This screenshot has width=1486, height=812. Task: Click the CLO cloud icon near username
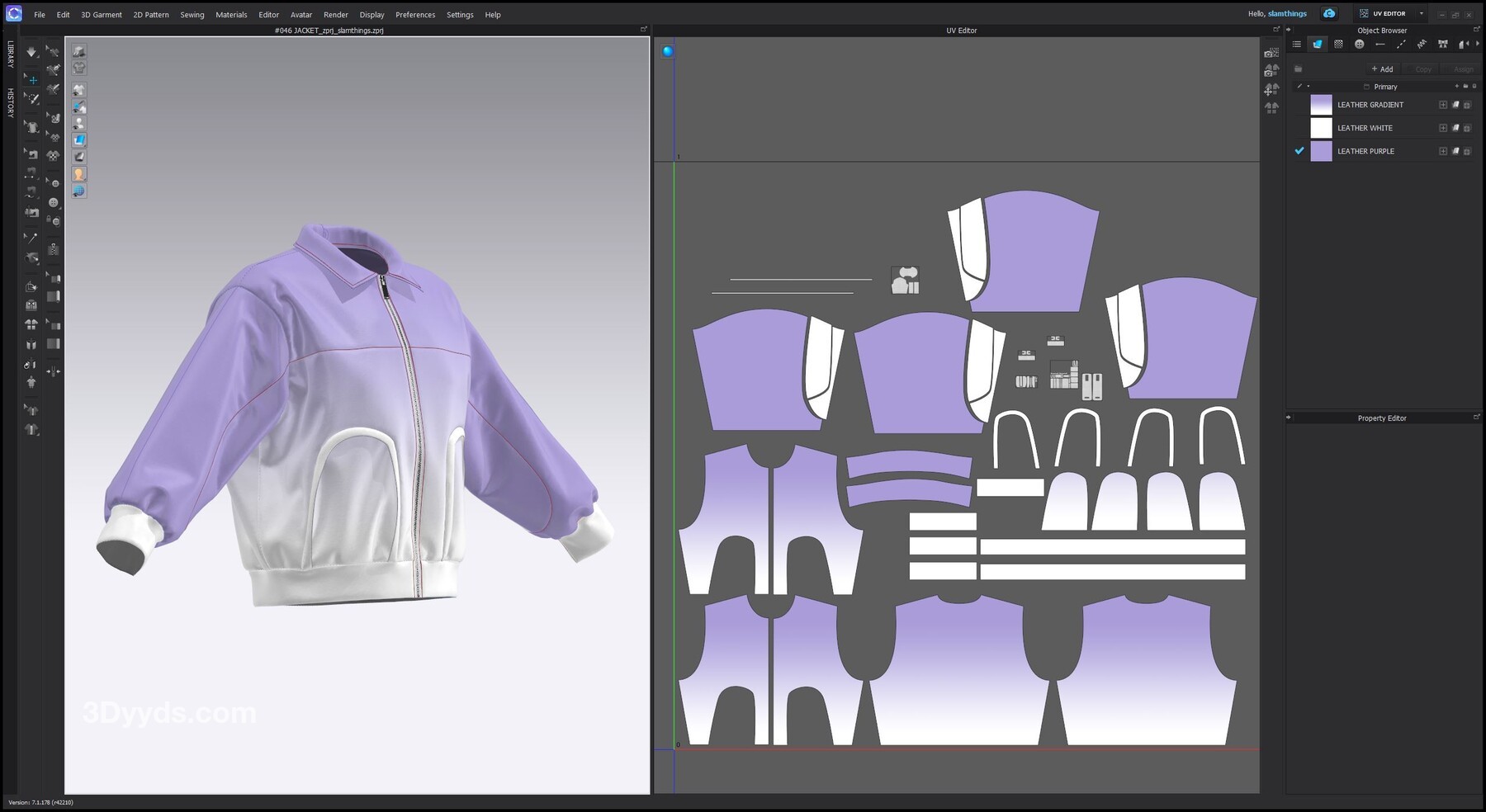click(1329, 14)
